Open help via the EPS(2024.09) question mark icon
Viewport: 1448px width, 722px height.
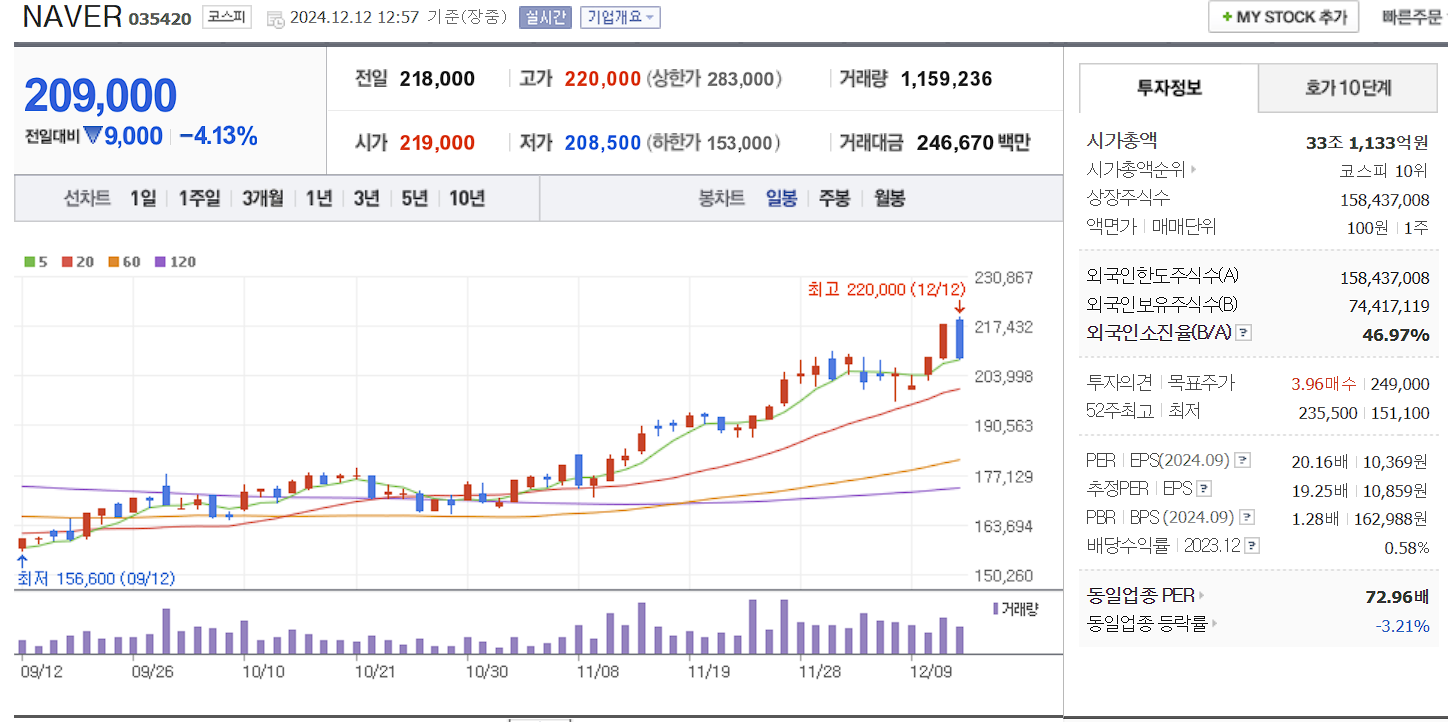(x=1240, y=460)
